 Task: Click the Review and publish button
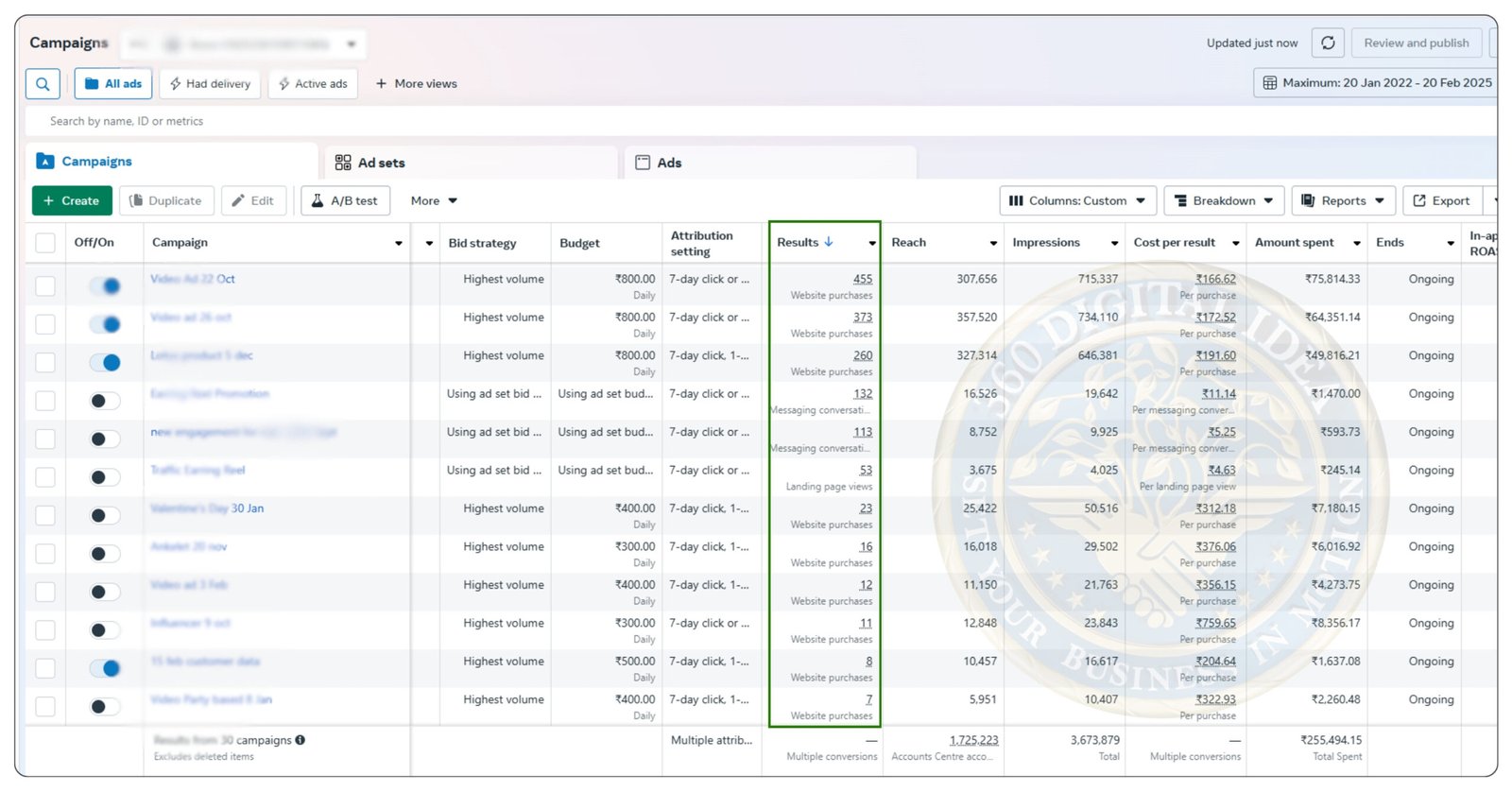pos(1416,43)
